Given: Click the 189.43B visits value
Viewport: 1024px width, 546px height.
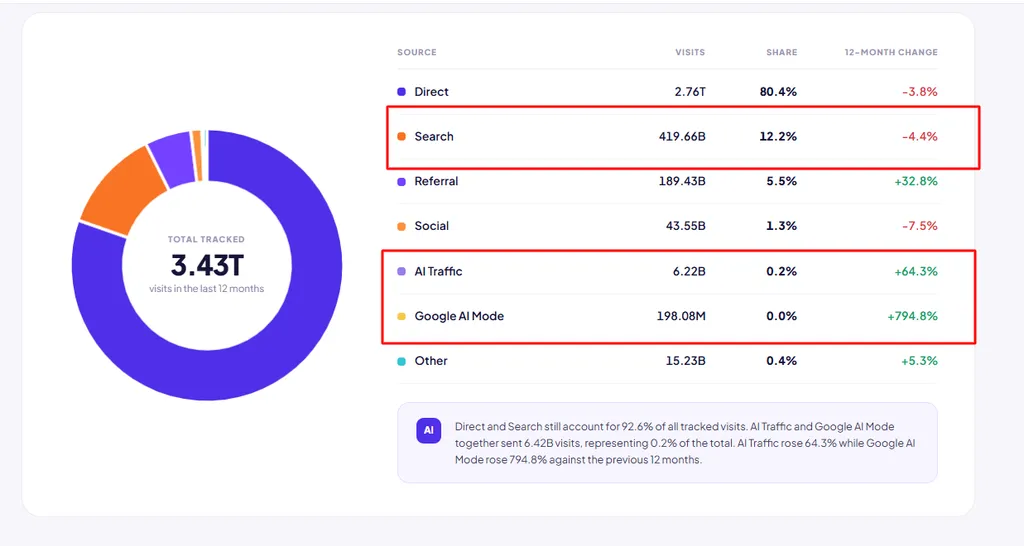Looking at the screenshot, I should tap(682, 182).
